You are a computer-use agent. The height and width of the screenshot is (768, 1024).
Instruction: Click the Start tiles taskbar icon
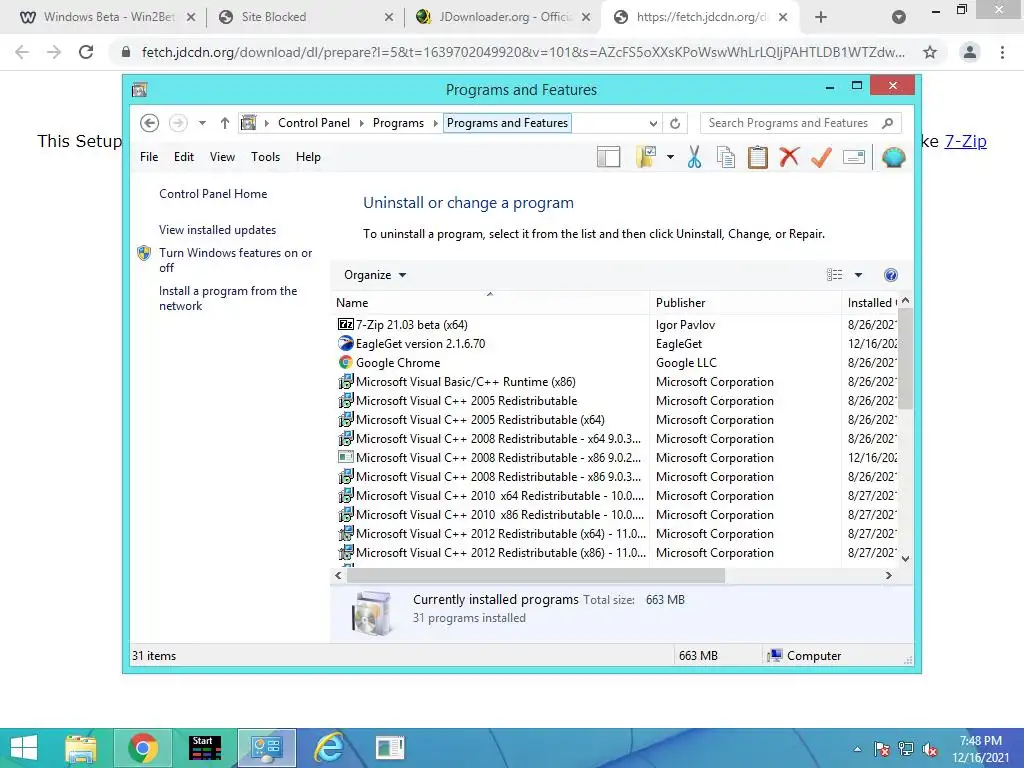205,748
